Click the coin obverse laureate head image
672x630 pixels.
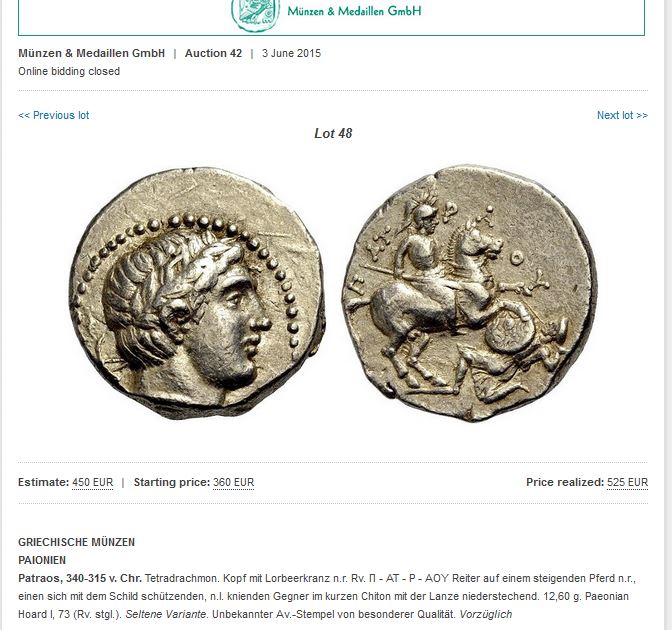[x=197, y=293]
